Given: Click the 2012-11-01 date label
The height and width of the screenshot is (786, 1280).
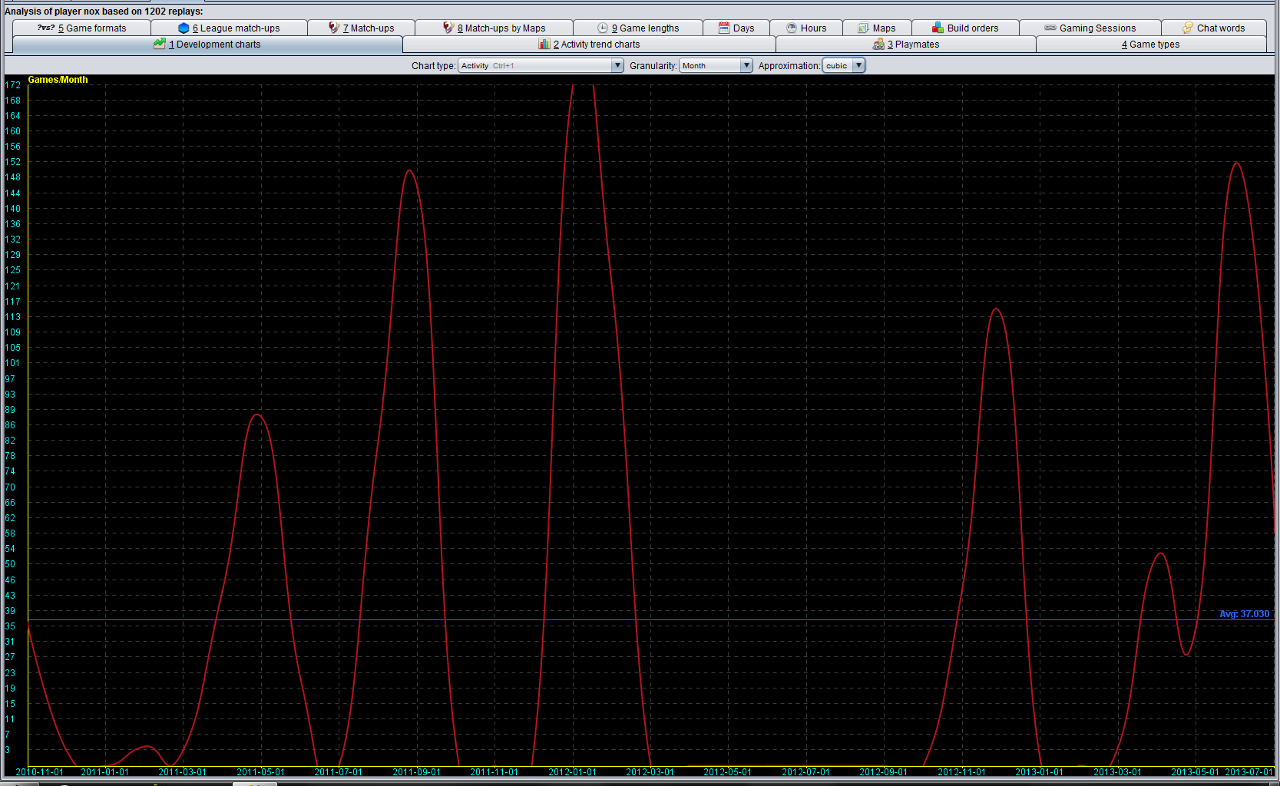Looking at the screenshot, I should coord(962,772).
